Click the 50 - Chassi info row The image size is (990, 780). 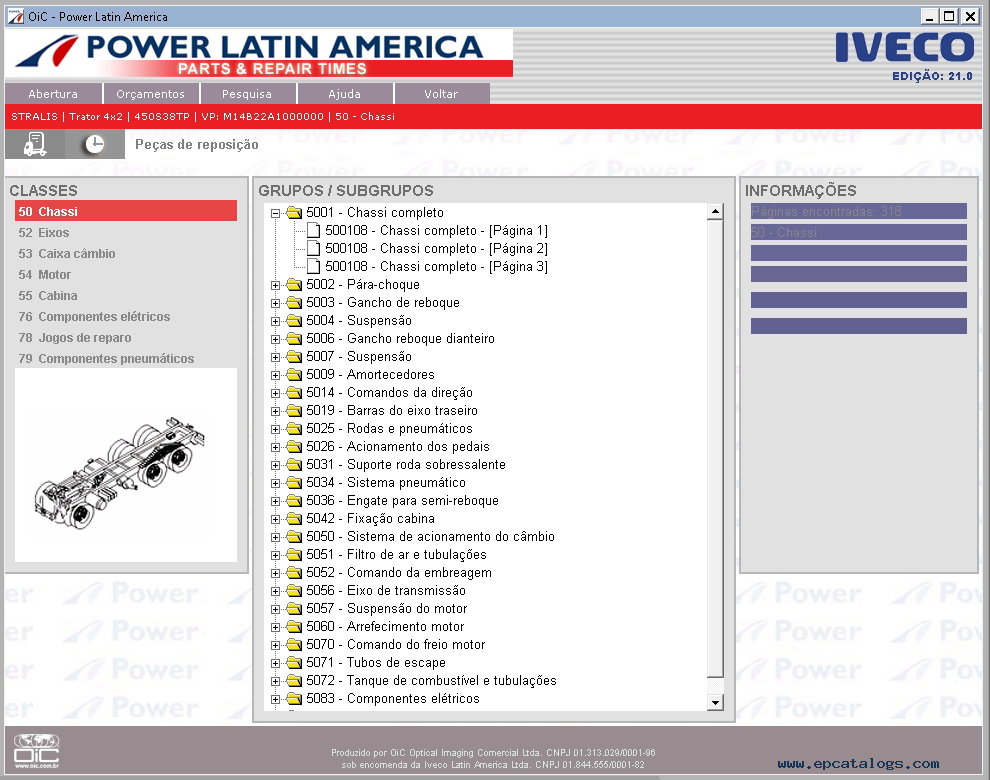(859, 232)
